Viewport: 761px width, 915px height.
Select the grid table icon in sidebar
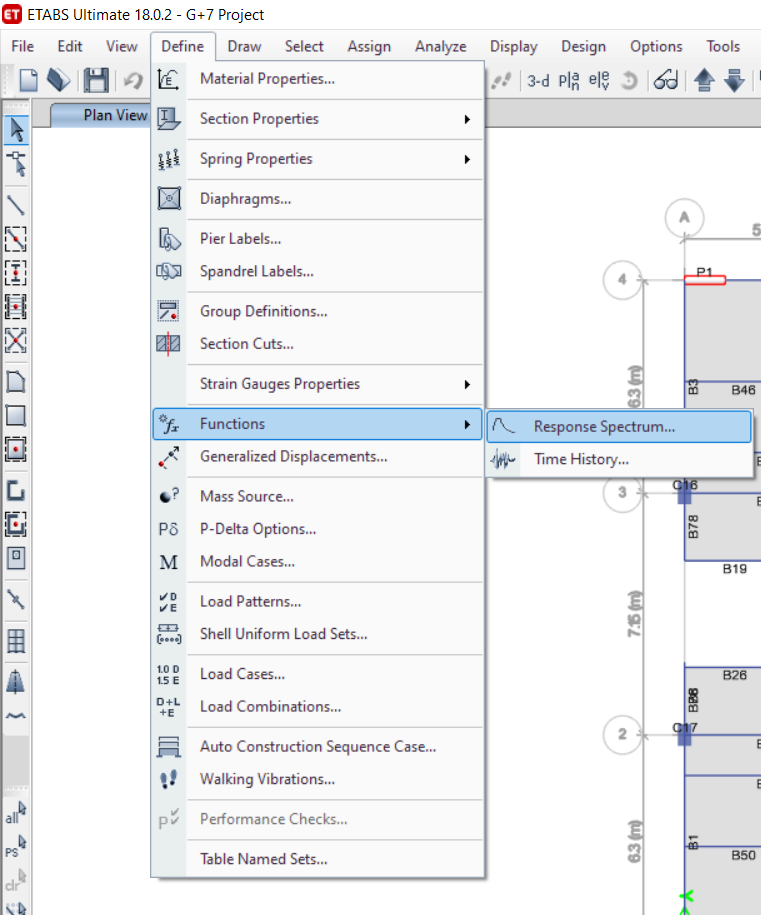tap(16, 641)
